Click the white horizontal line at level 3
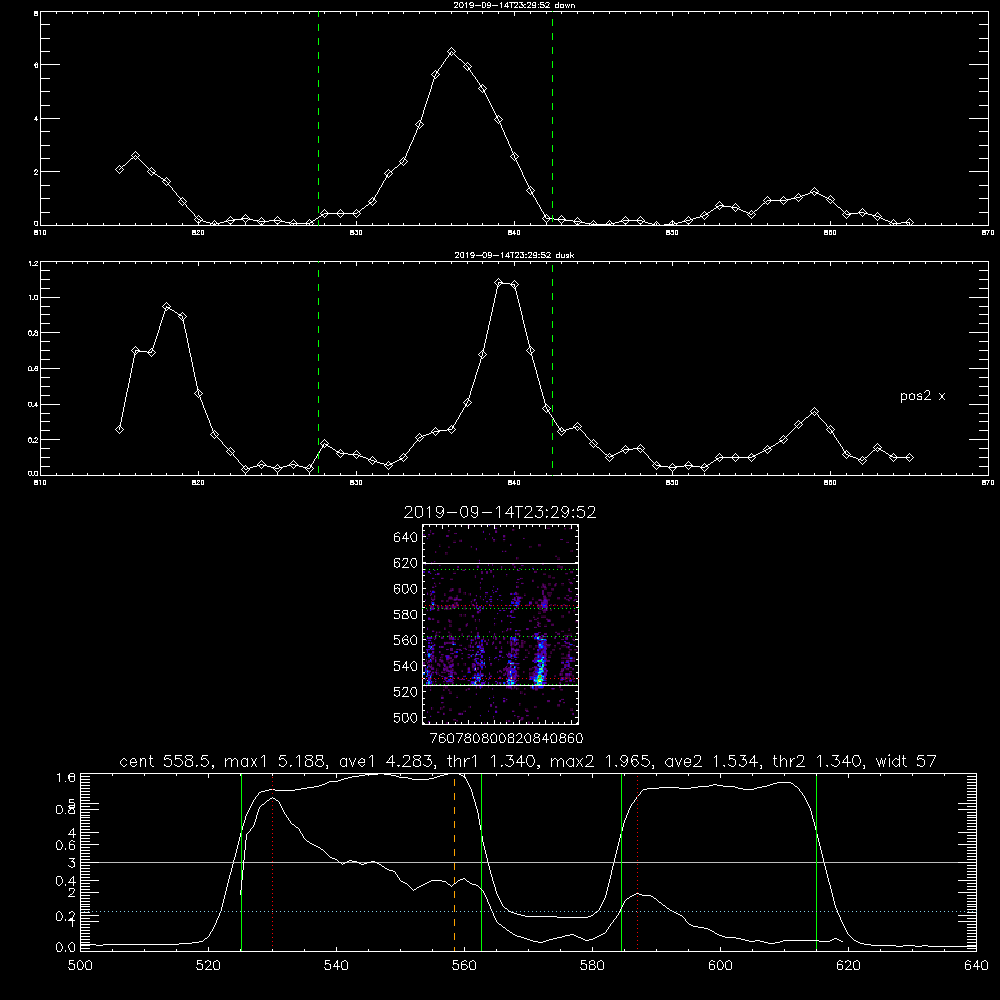This screenshot has width=1000, height=1000. (528, 862)
